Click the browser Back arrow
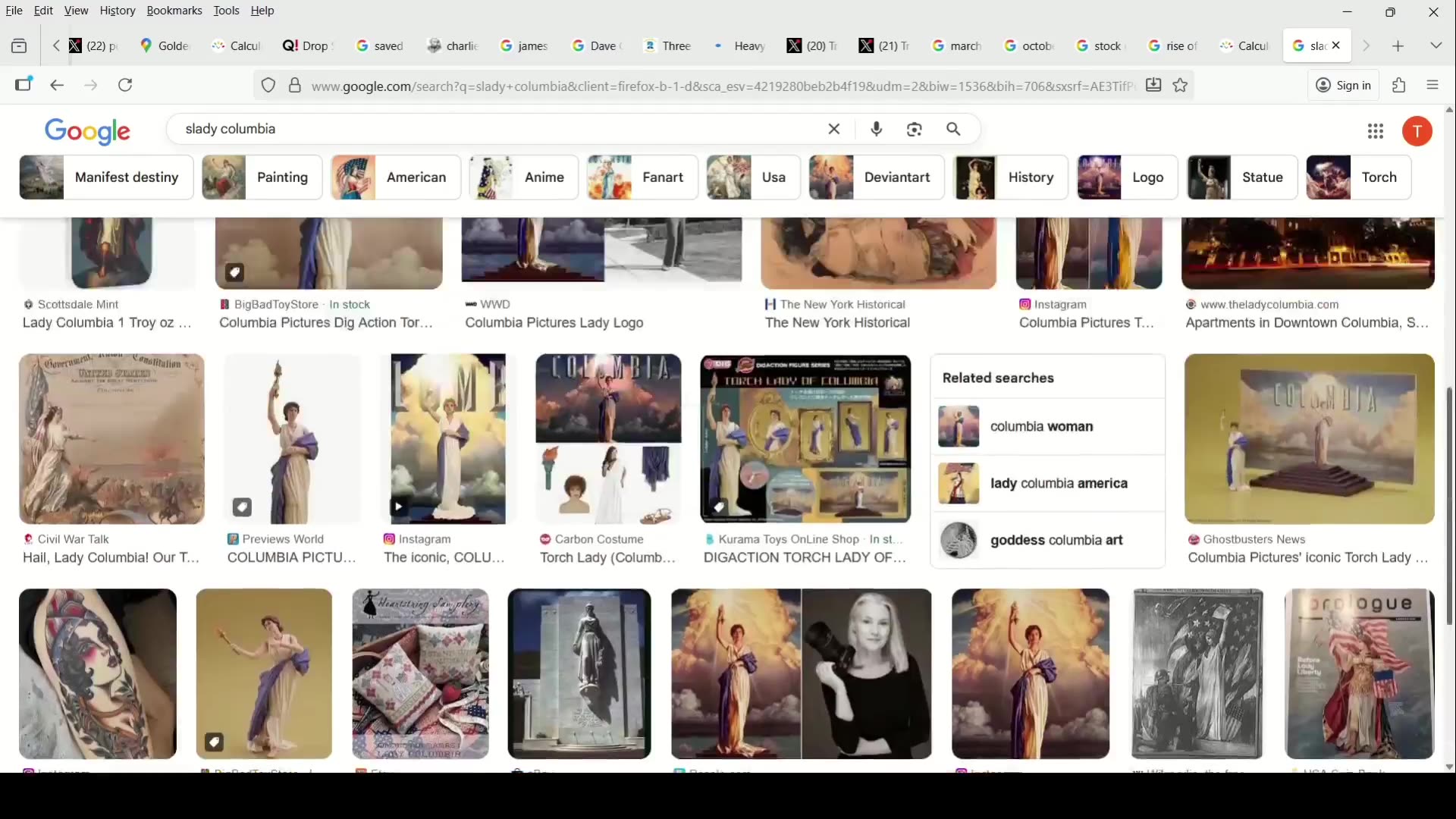This screenshot has width=1456, height=819. 57,86
